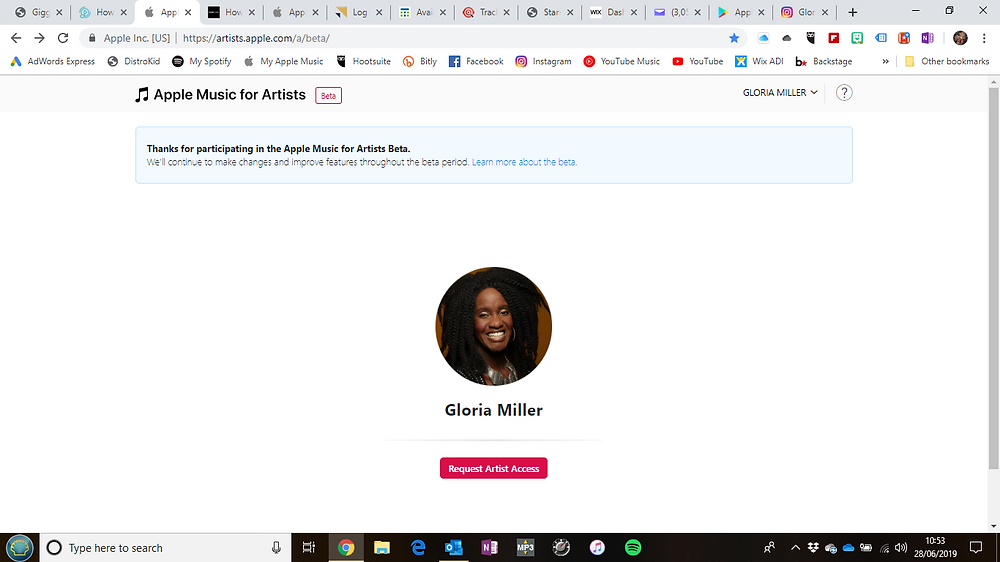Open a new browser tab
This screenshot has height=562, width=1000.
[x=852, y=12]
